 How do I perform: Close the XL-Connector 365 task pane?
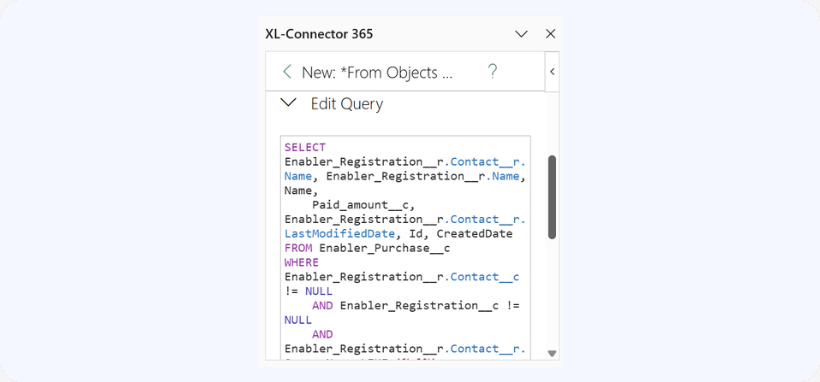(x=550, y=34)
